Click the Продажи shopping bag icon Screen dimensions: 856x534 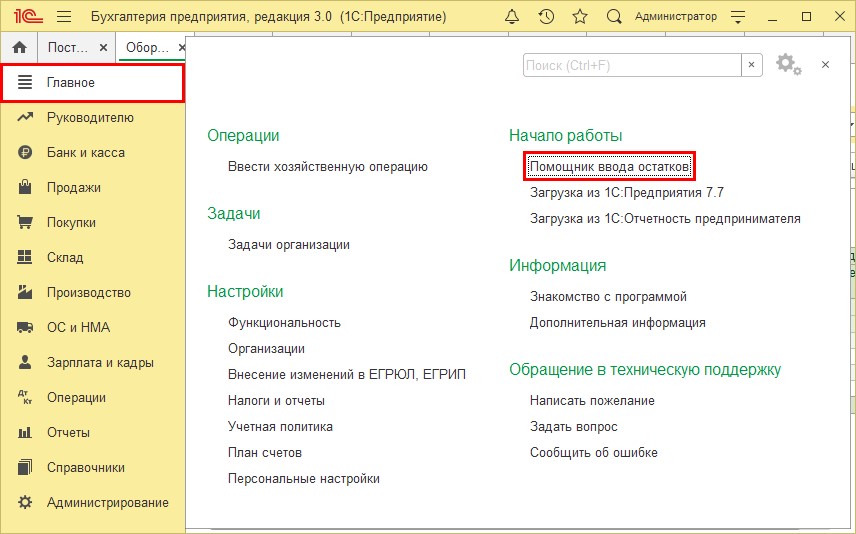[25, 187]
